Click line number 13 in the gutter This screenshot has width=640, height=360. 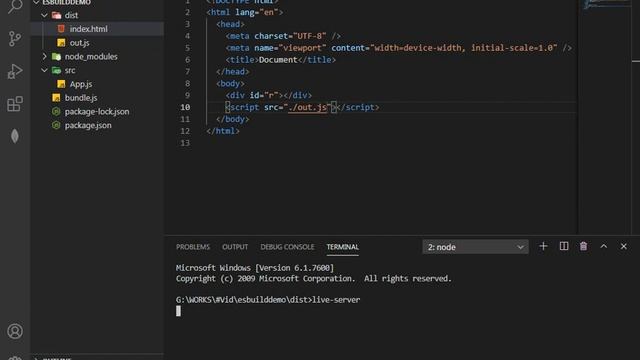click(185, 143)
